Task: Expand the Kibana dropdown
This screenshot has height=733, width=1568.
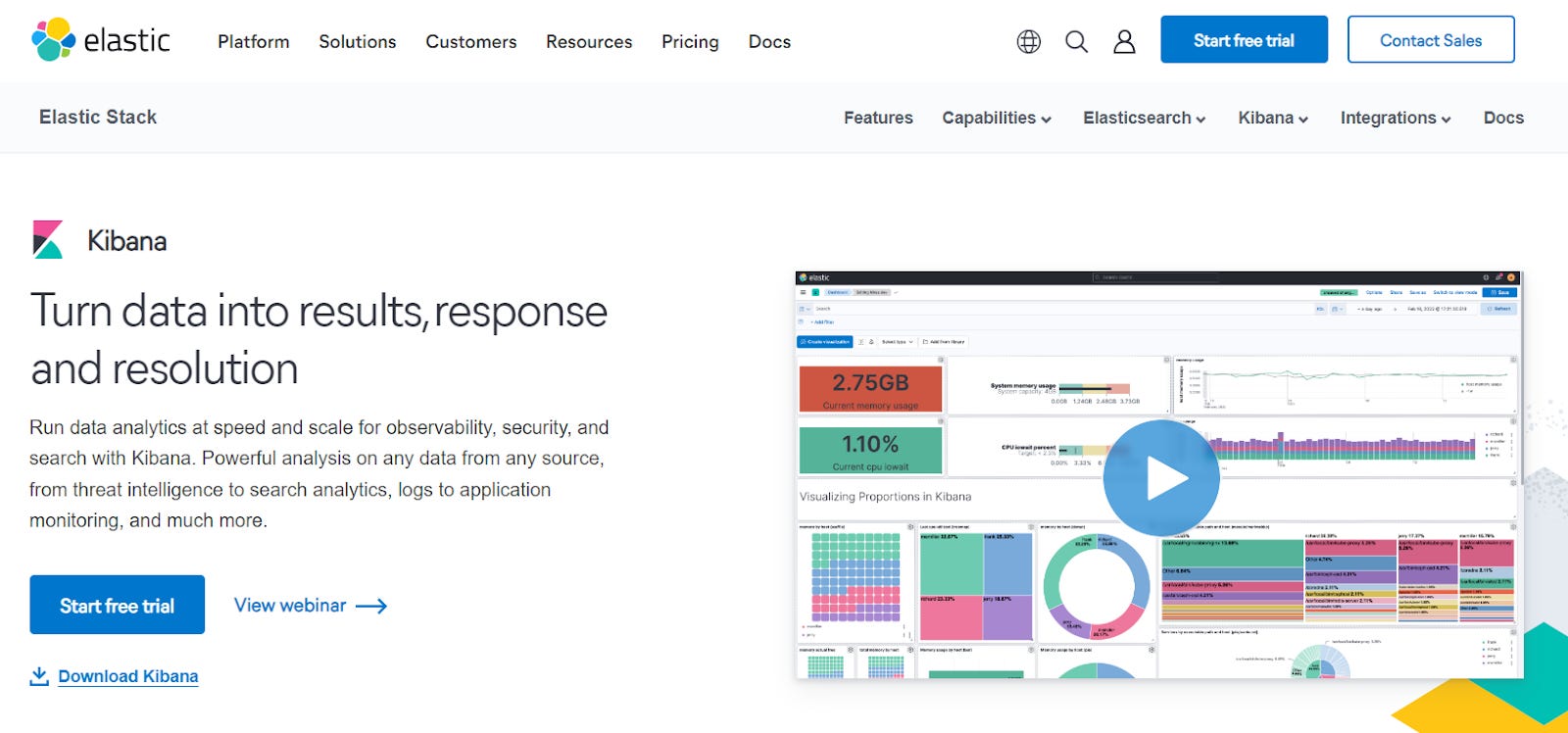Action: pos(1273,118)
